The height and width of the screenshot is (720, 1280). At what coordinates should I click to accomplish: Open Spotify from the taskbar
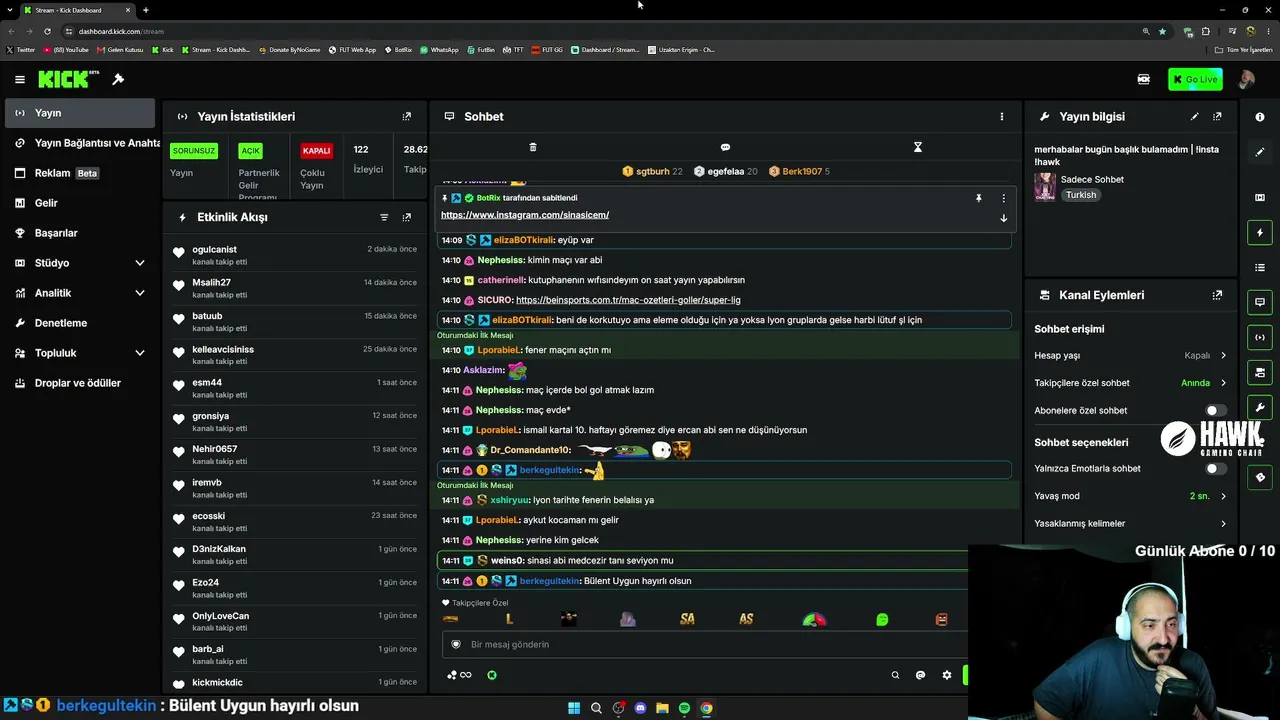point(684,708)
